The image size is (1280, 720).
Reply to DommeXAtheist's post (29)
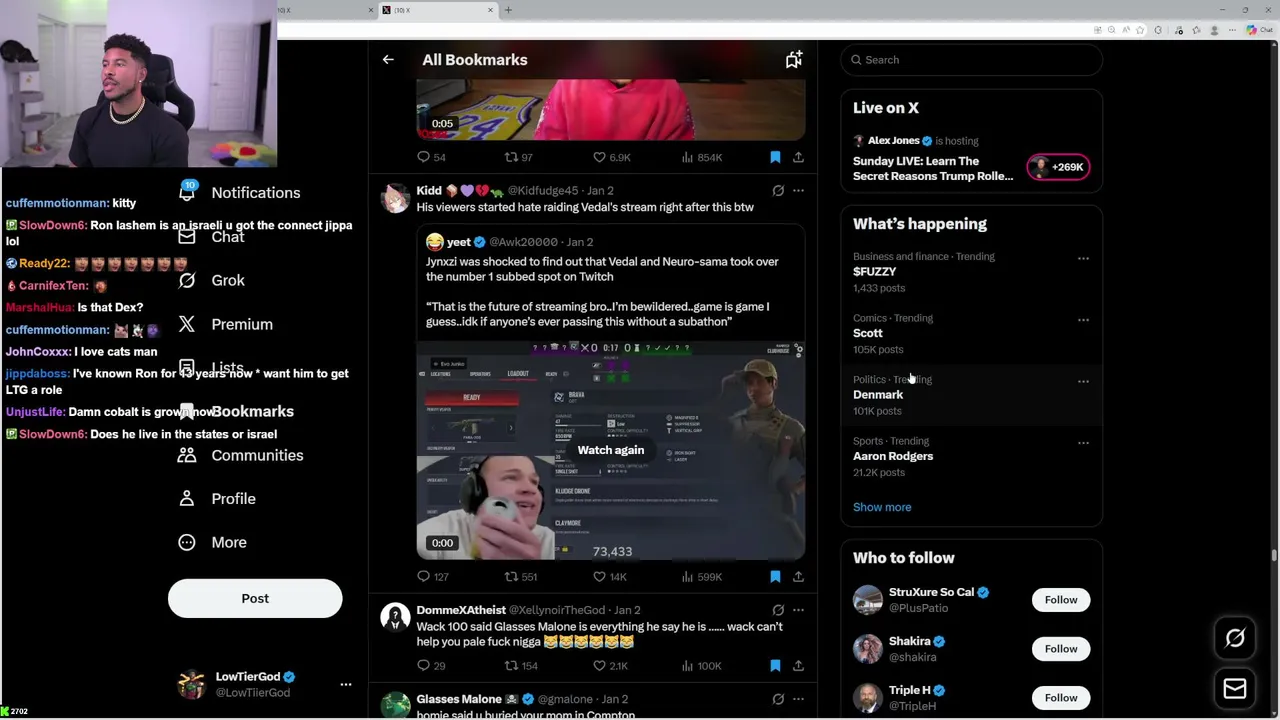431,666
